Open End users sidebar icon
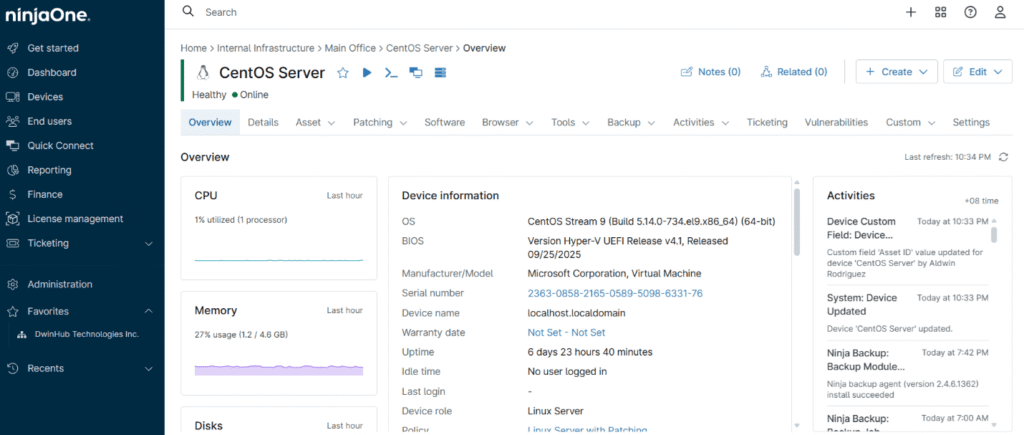Viewport: 1024px width, 435px height. click(x=12, y=121)
